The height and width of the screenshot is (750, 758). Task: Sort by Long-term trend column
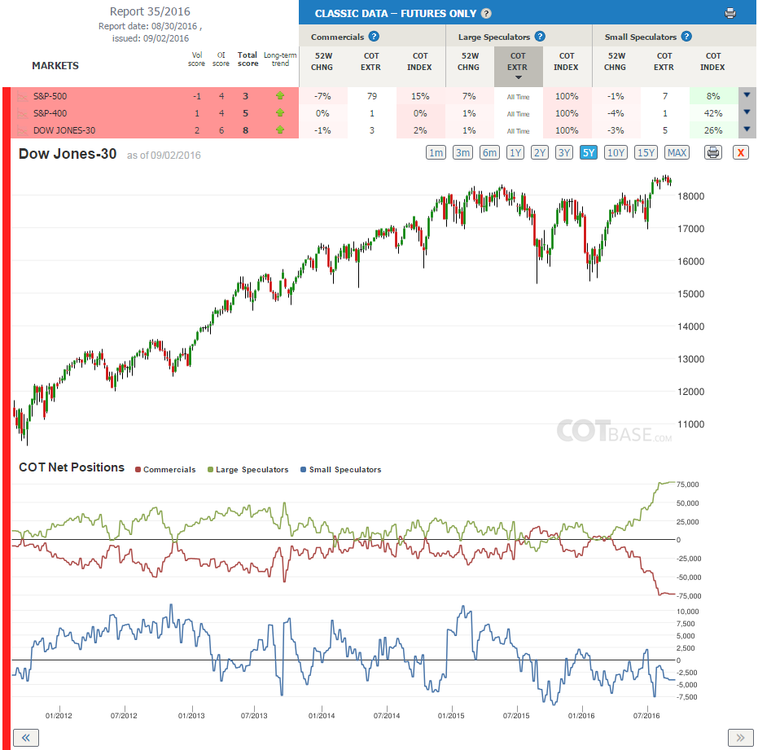point(280,59)
